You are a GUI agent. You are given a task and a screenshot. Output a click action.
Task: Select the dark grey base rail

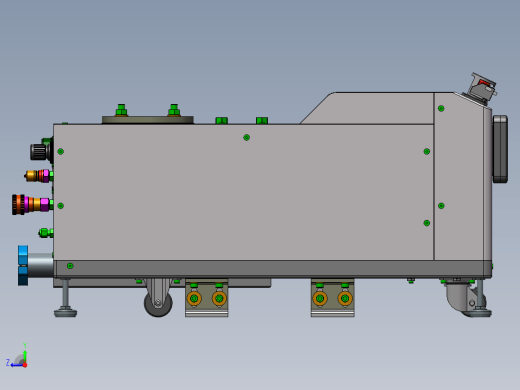coord(273,269)
